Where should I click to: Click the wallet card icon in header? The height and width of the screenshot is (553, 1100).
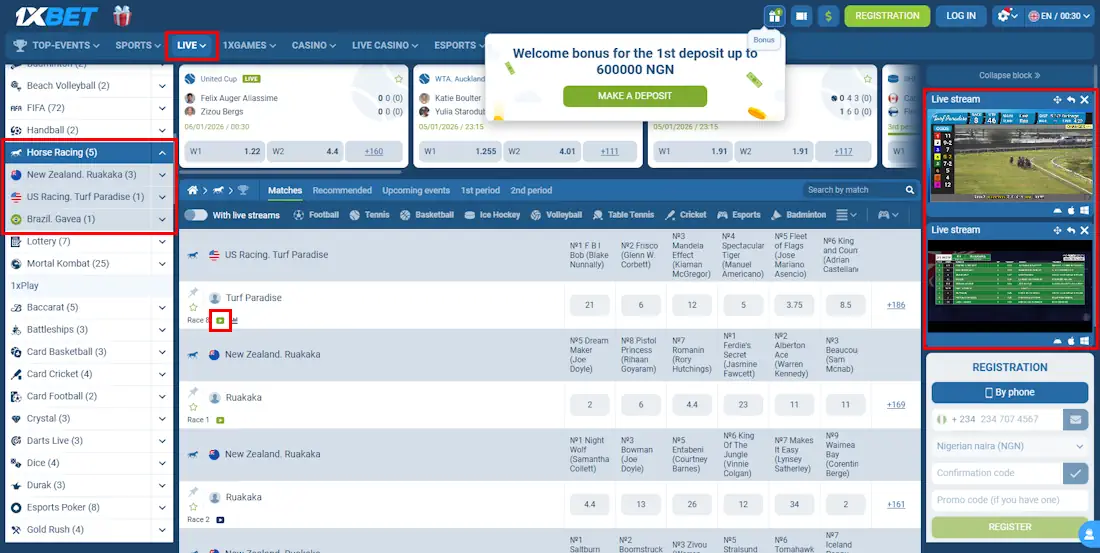(802, 15)
